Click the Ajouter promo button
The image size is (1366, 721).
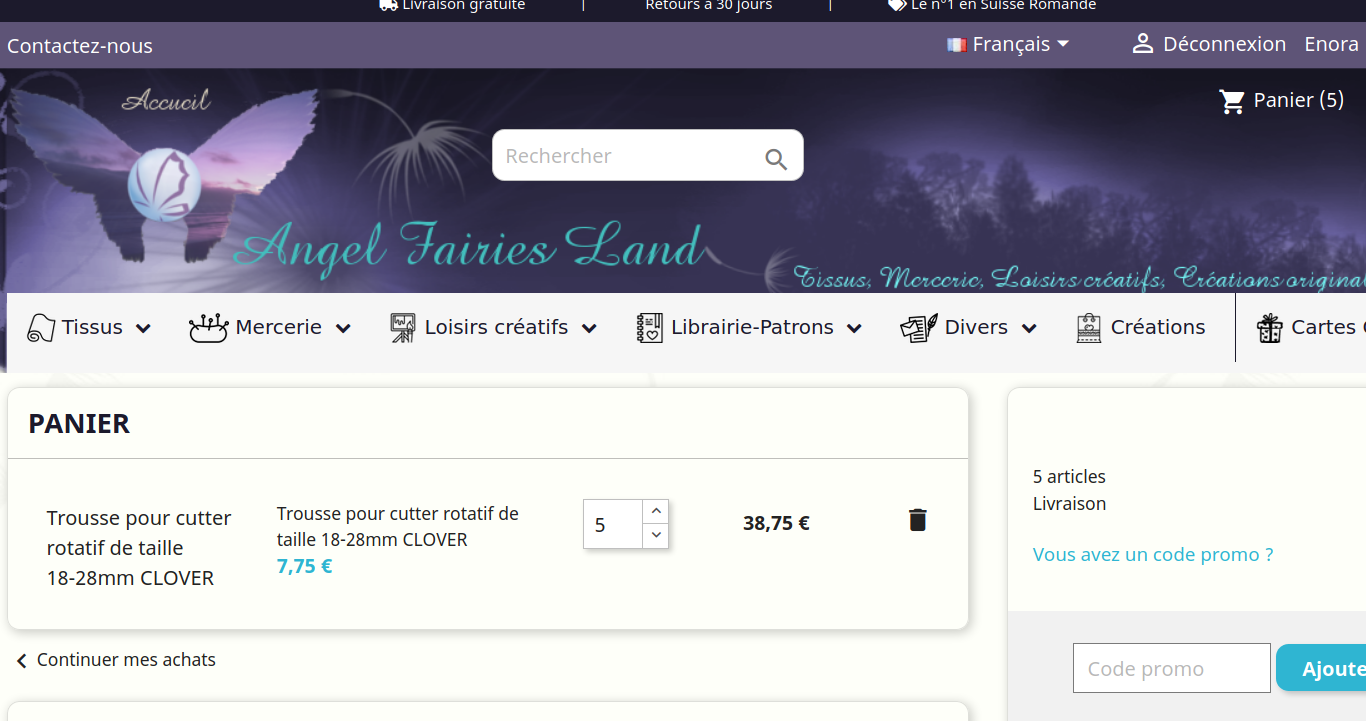(1321, 668)
